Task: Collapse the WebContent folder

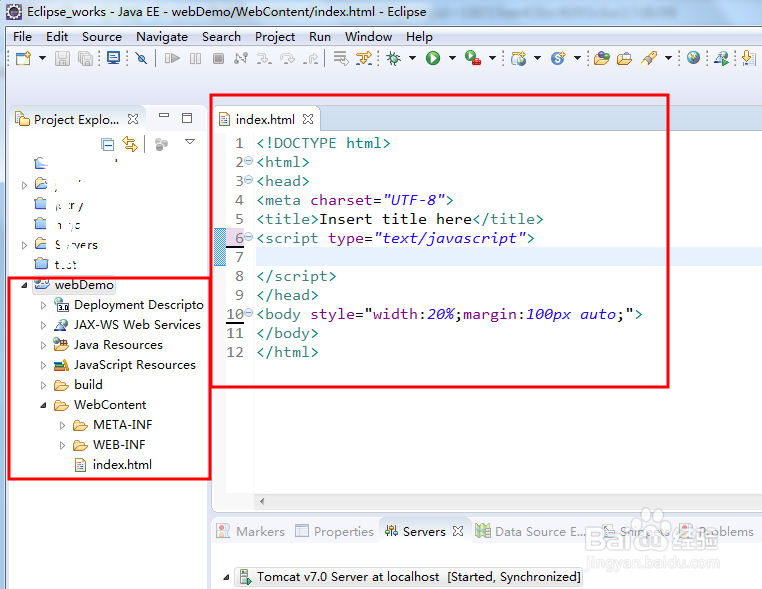Action: 43,405
